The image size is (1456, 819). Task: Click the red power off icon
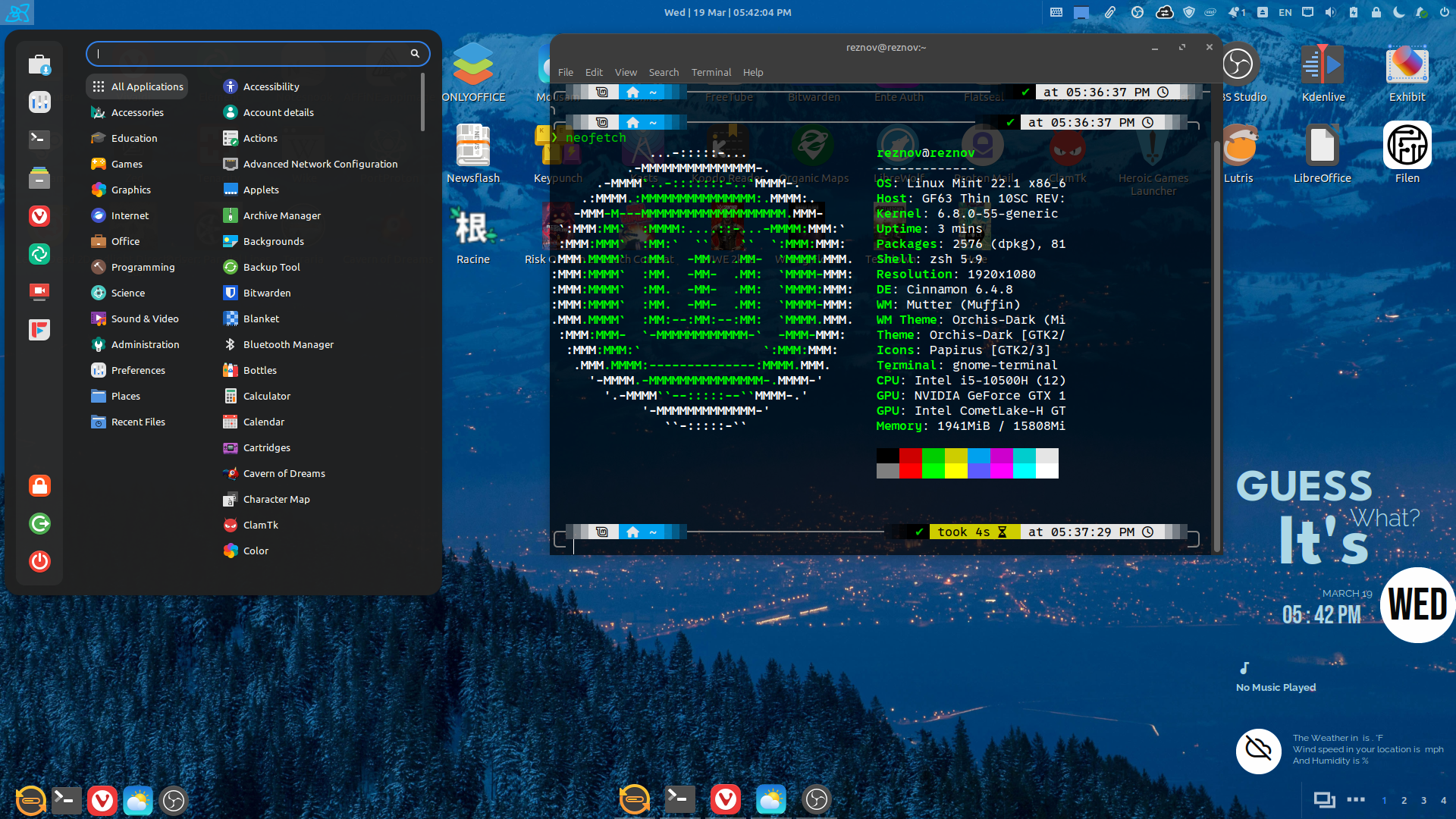tap(39, 562)
